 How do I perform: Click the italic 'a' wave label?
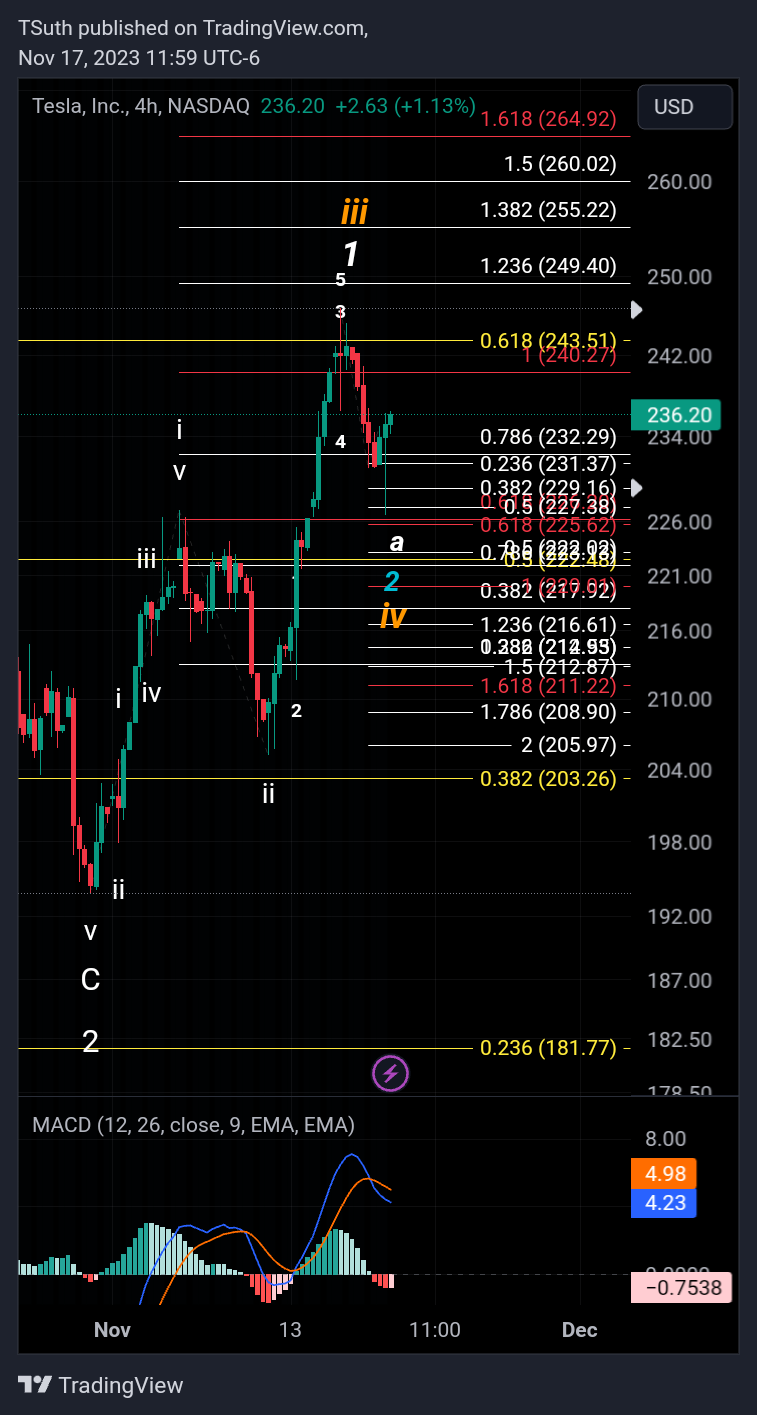tap(397, 542)
